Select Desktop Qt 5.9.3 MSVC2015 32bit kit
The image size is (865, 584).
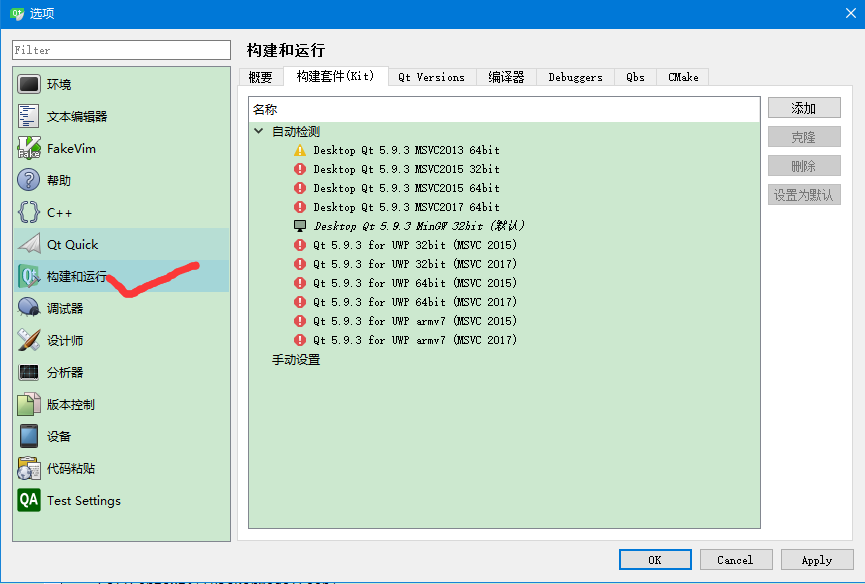click(x=407, y=169)
